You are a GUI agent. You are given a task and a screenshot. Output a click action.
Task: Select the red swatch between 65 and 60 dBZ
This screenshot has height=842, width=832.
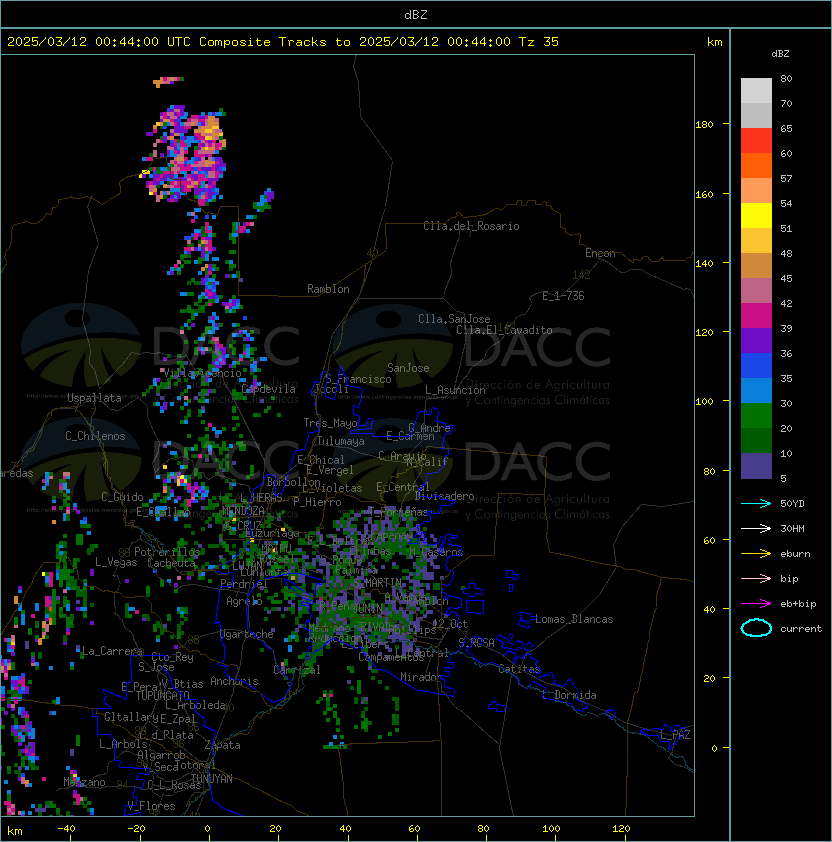756,141
